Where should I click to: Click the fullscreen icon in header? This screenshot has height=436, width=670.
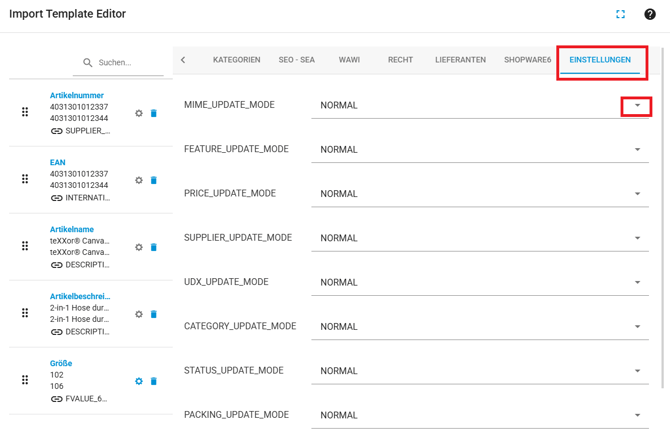(620, 15)
